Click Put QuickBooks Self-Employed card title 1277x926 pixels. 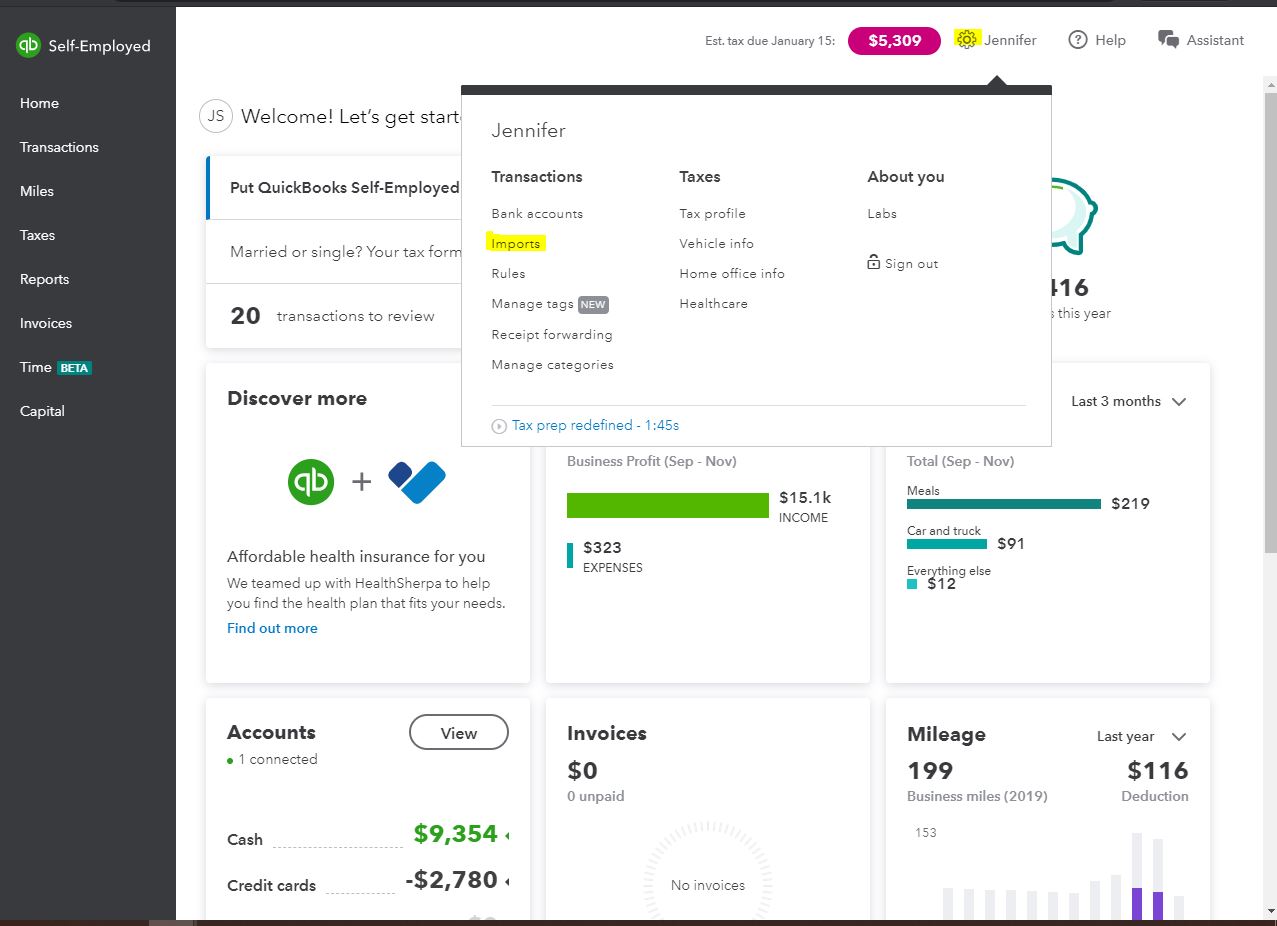tap(344, 187)
